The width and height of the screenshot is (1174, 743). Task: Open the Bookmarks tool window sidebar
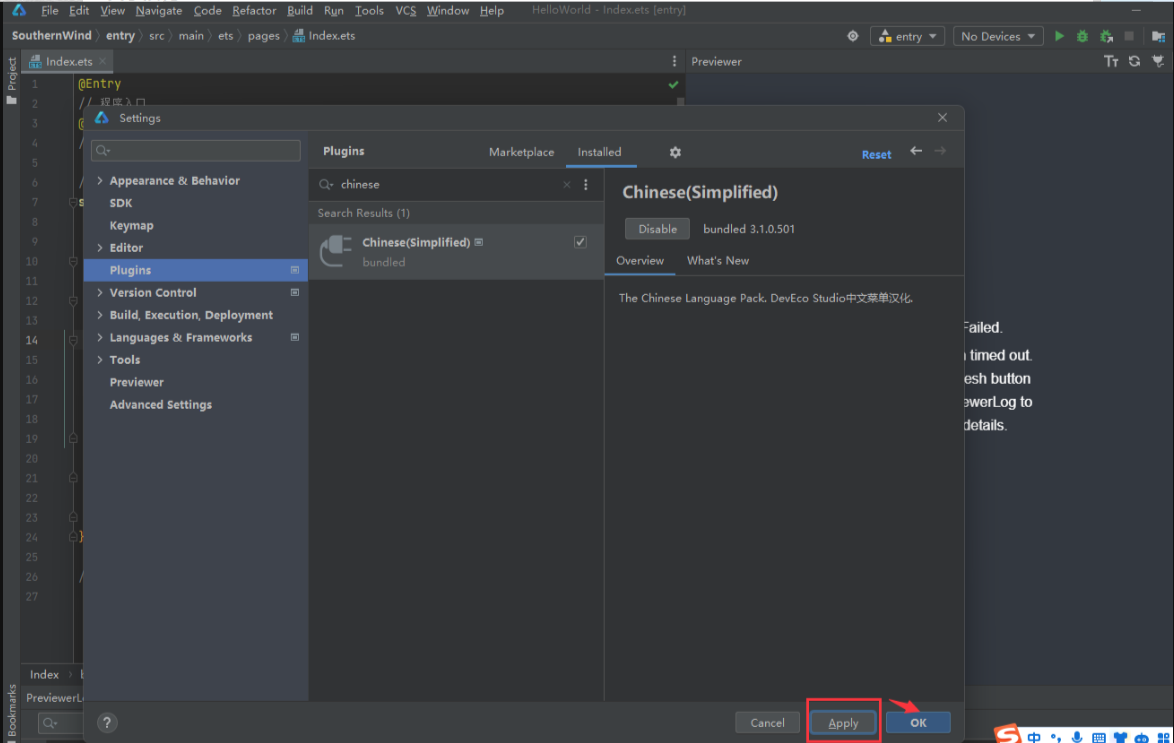(x=11, y=712)
